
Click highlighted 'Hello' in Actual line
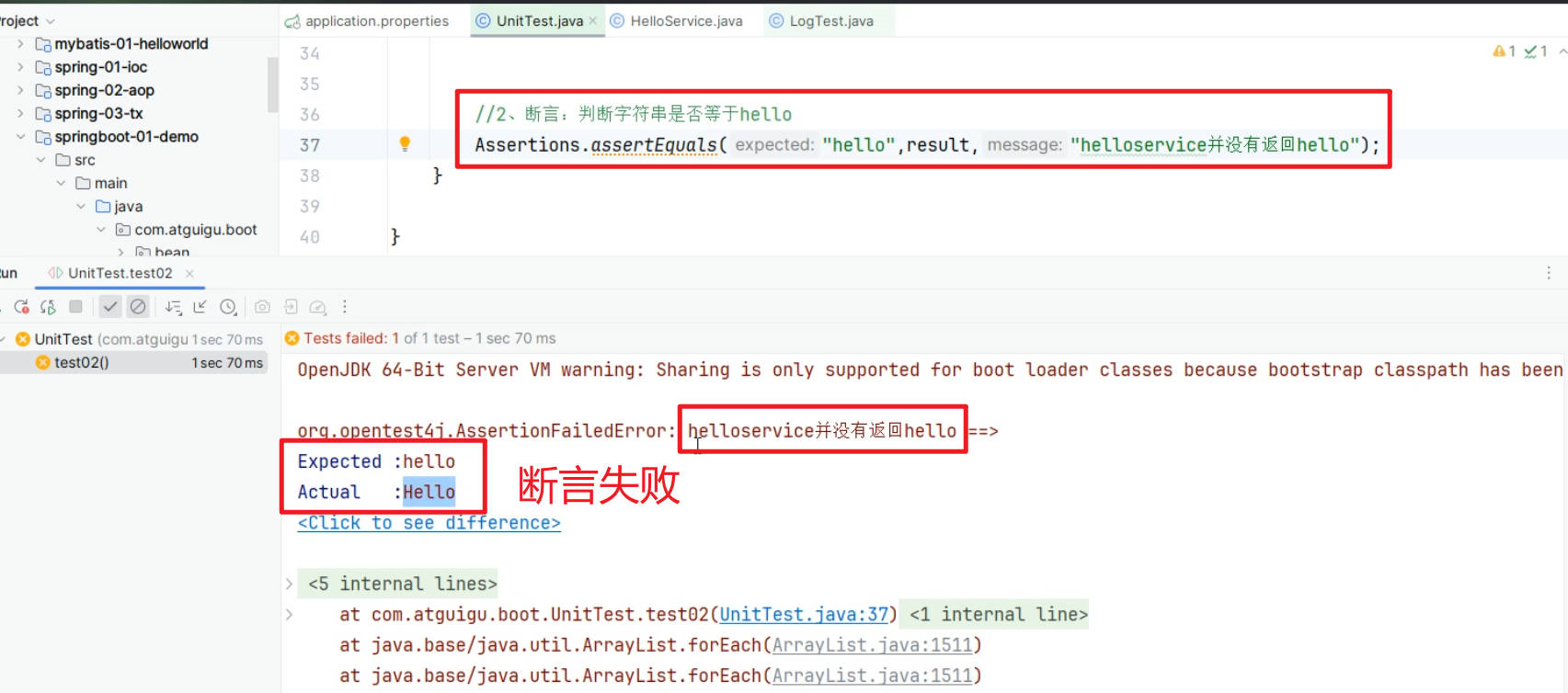pyautogui.click(x=429, y=492)
